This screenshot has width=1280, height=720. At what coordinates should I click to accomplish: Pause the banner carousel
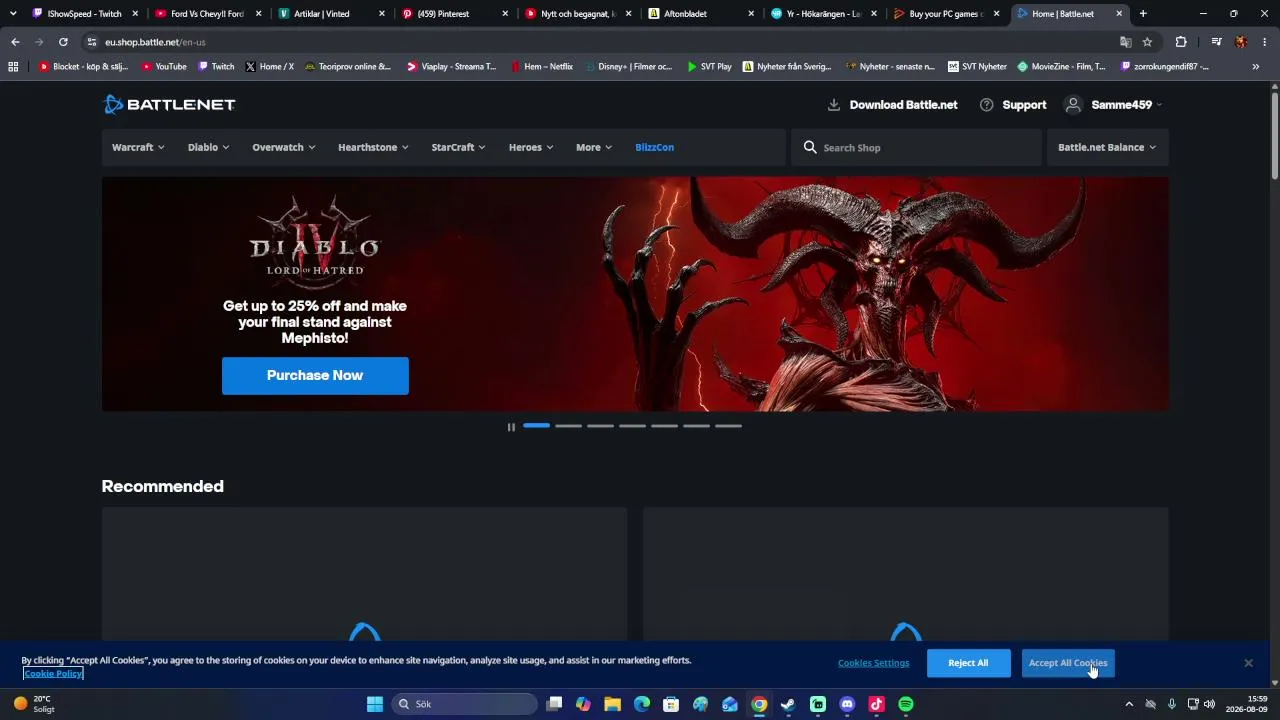tap(511, 427)
